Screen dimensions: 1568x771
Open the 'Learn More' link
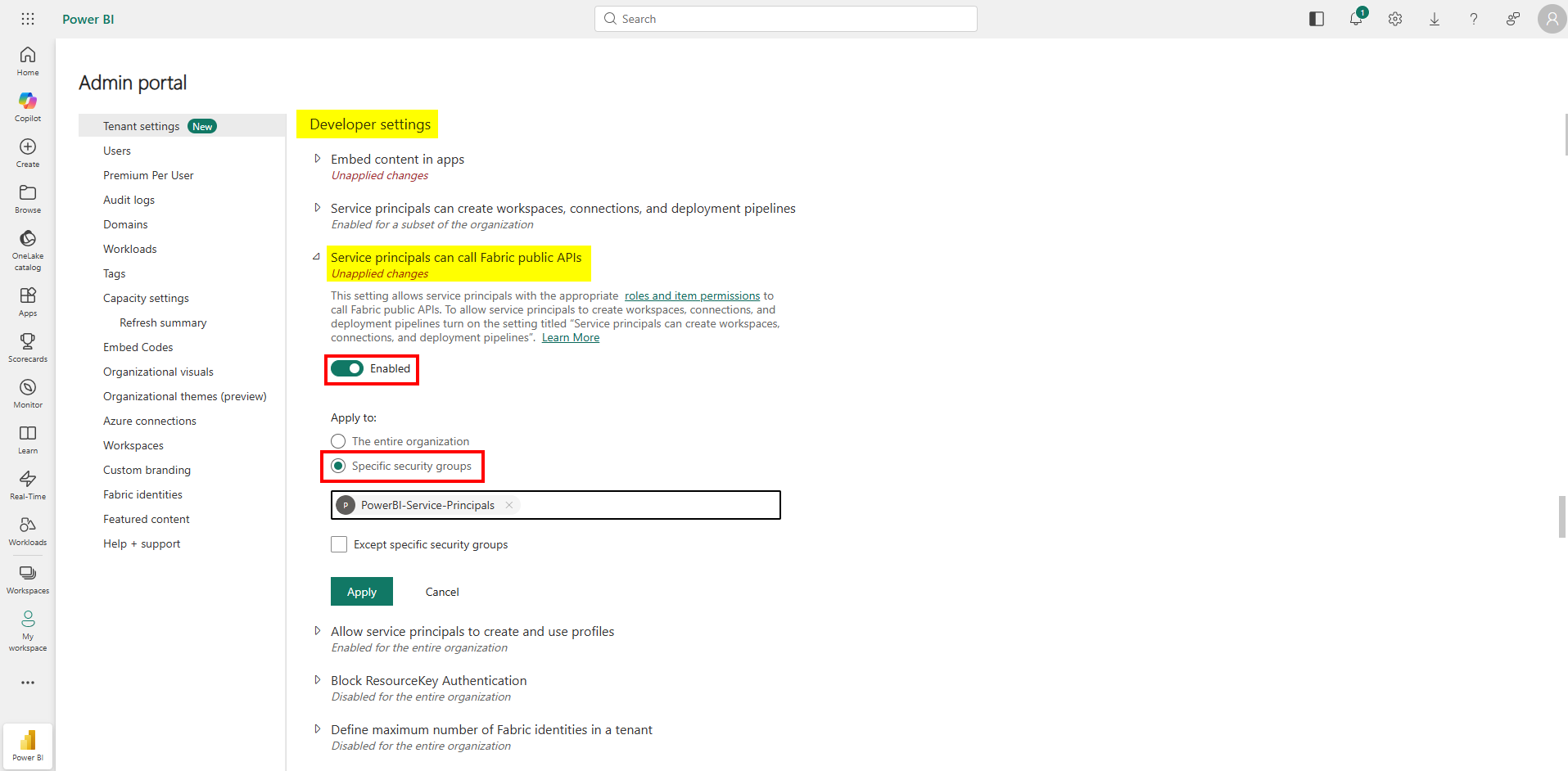pos(571,338)
